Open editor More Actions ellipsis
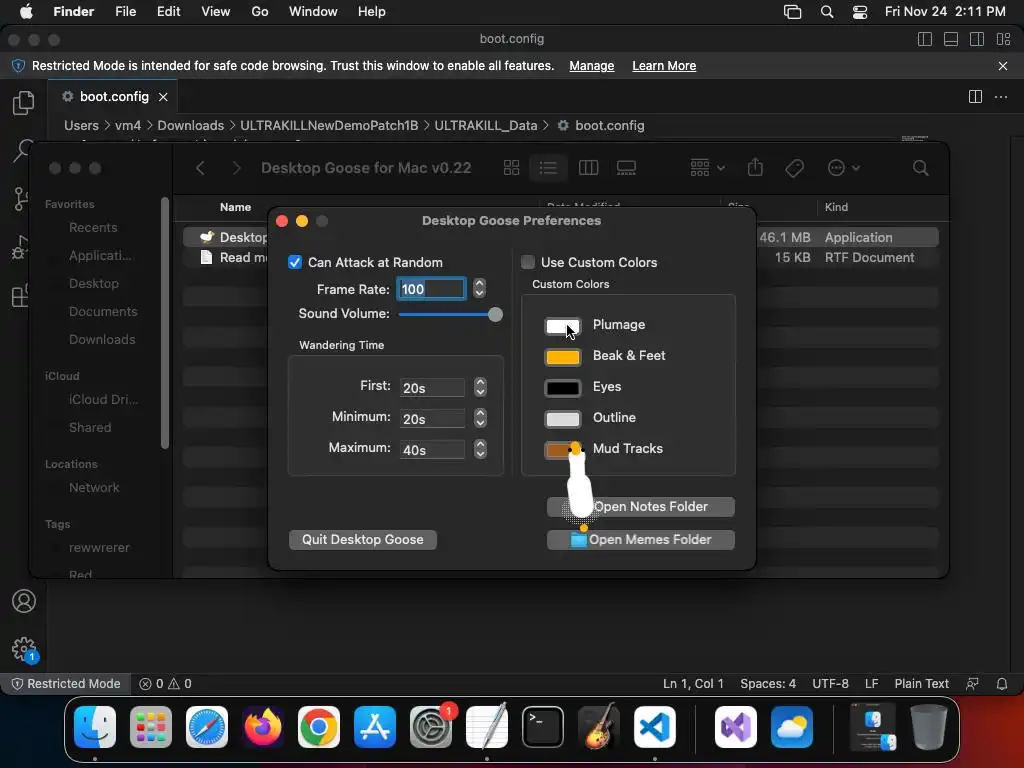Screen dimensions: 1024x768 click(1000, 97)
